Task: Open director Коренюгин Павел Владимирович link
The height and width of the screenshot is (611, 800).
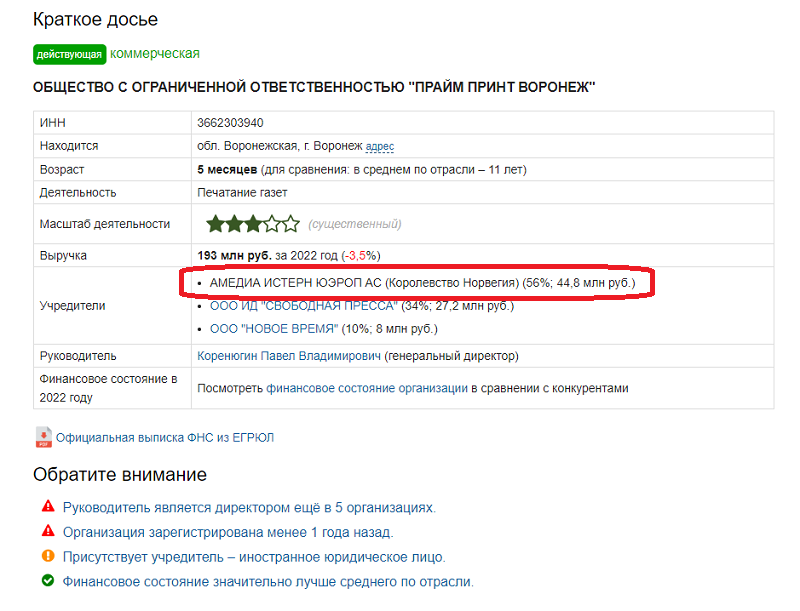Action: (289, 355)
